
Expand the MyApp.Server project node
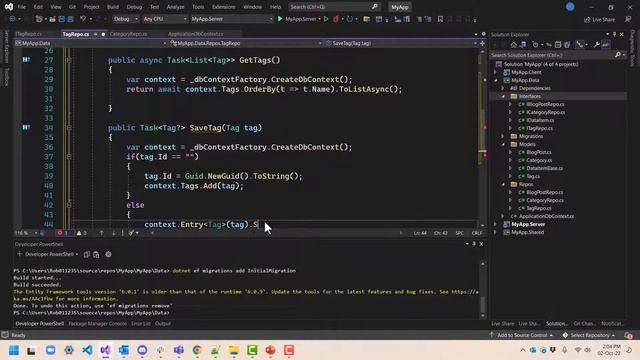pos(496,224)
